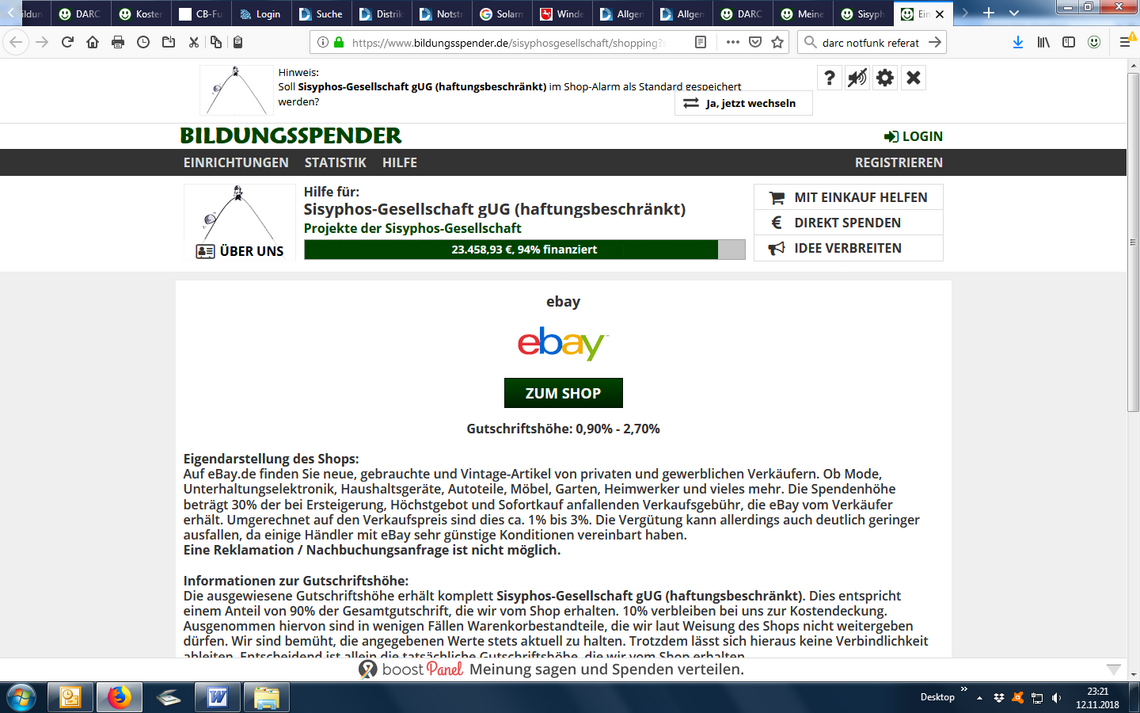Click DIREKT SPENDEN button
The height and width of the screenshot is (713, 1140).
pyautogui.click(x=848, y=223)
